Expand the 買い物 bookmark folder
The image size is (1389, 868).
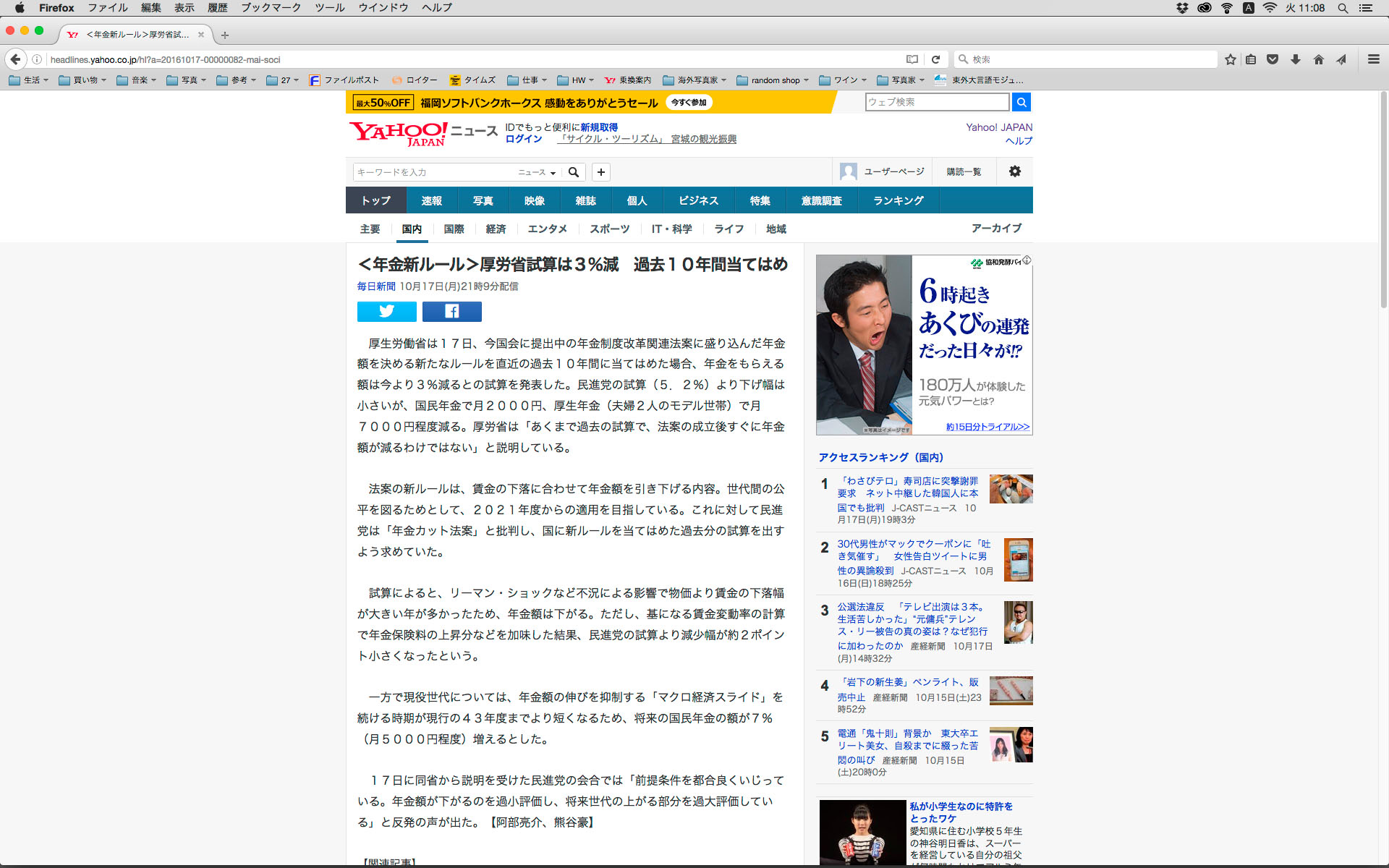(82, 80)
